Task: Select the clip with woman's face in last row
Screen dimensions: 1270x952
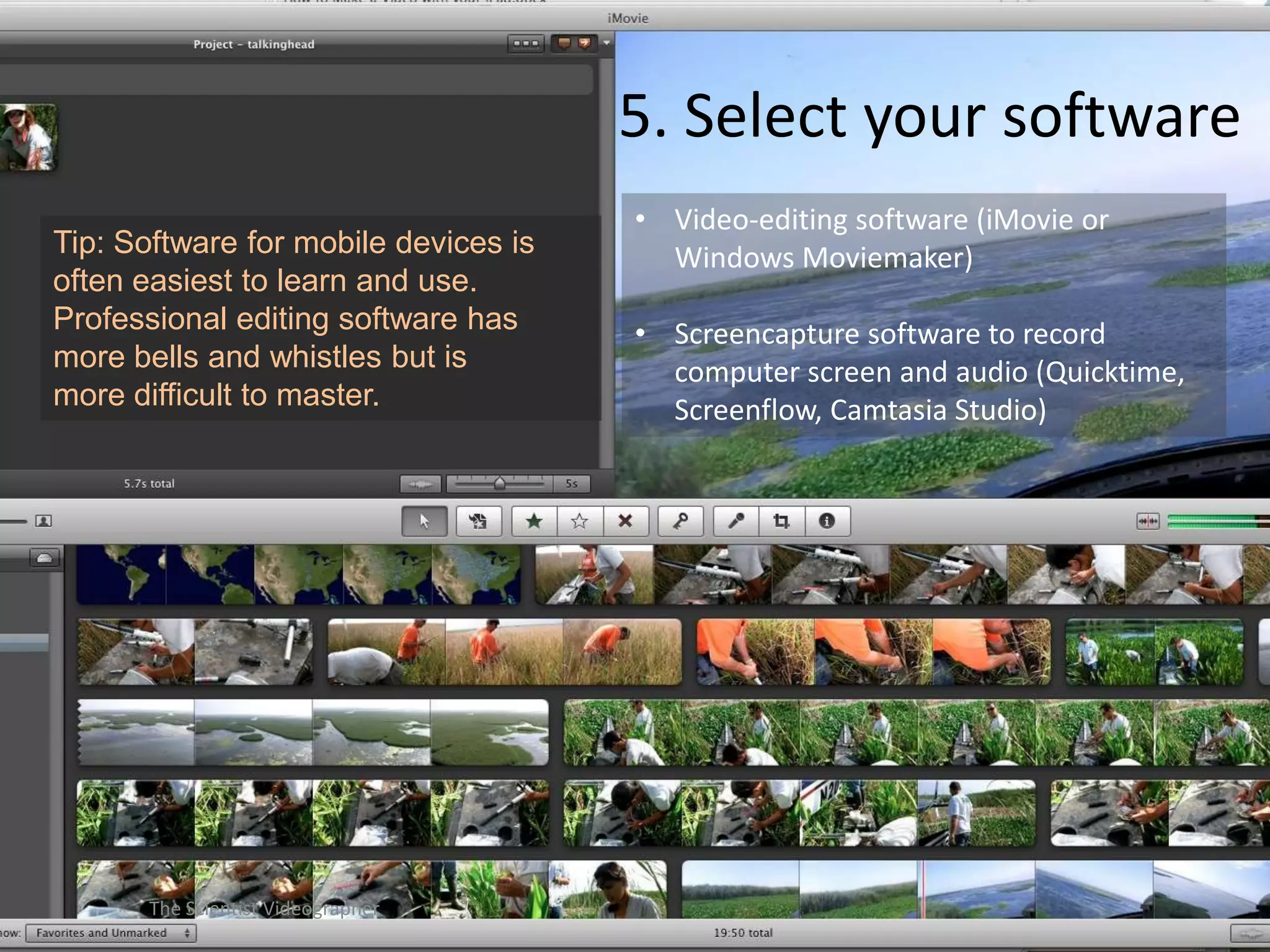Action: [x=371, y=889]
